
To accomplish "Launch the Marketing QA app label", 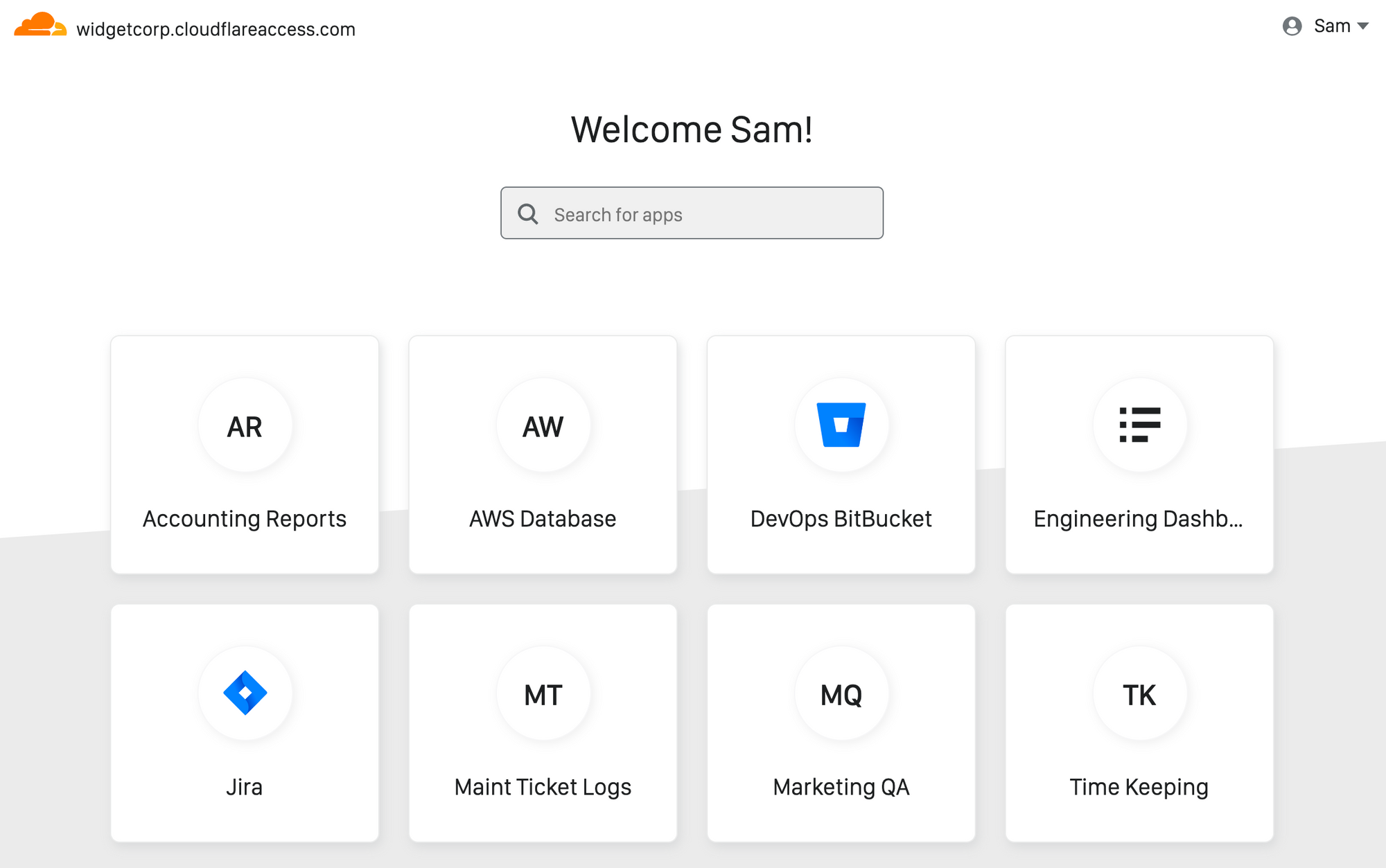I will (x=841, y=787).
